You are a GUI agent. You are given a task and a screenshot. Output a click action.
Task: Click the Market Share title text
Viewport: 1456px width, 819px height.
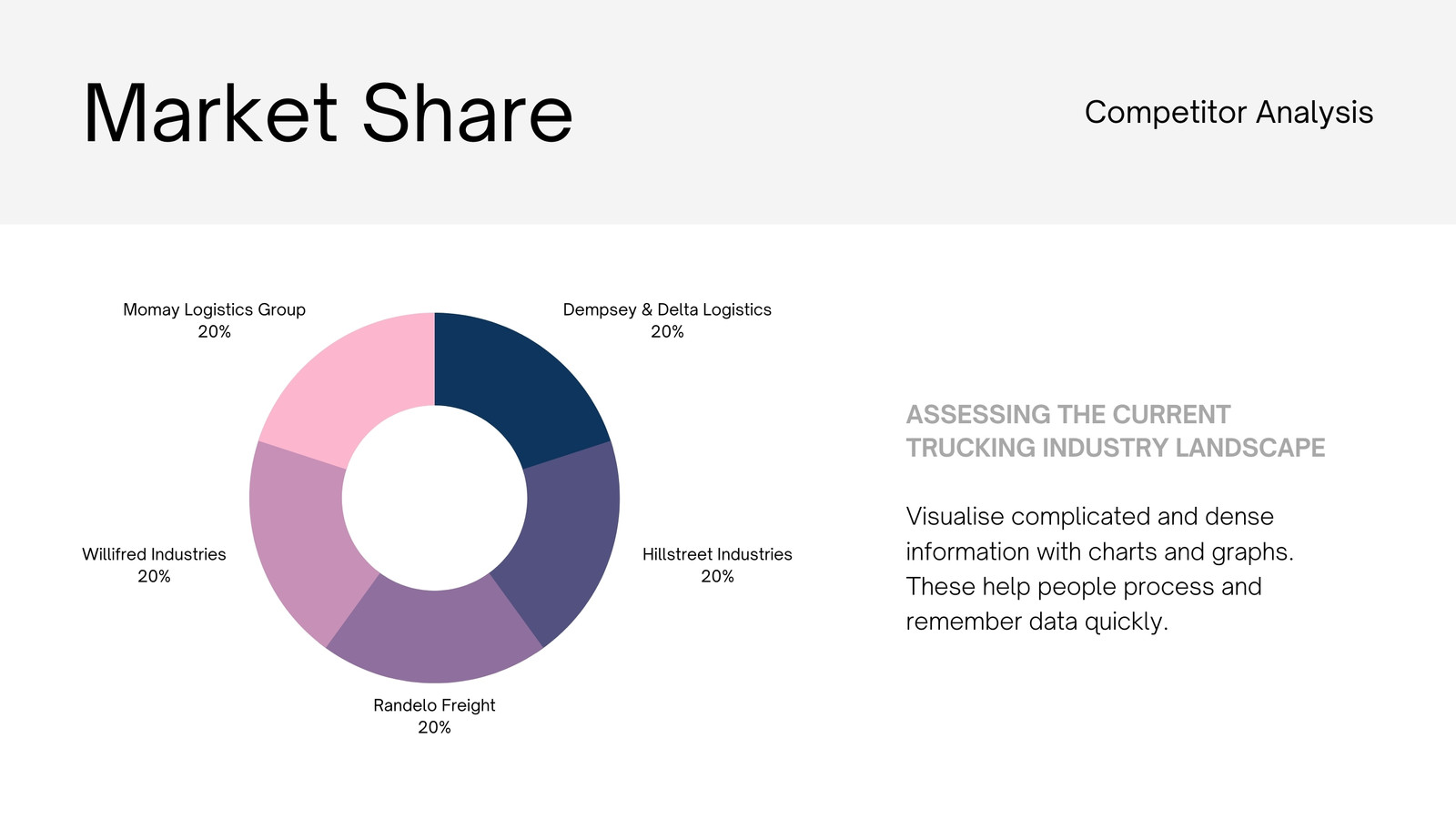pos(329,114)
